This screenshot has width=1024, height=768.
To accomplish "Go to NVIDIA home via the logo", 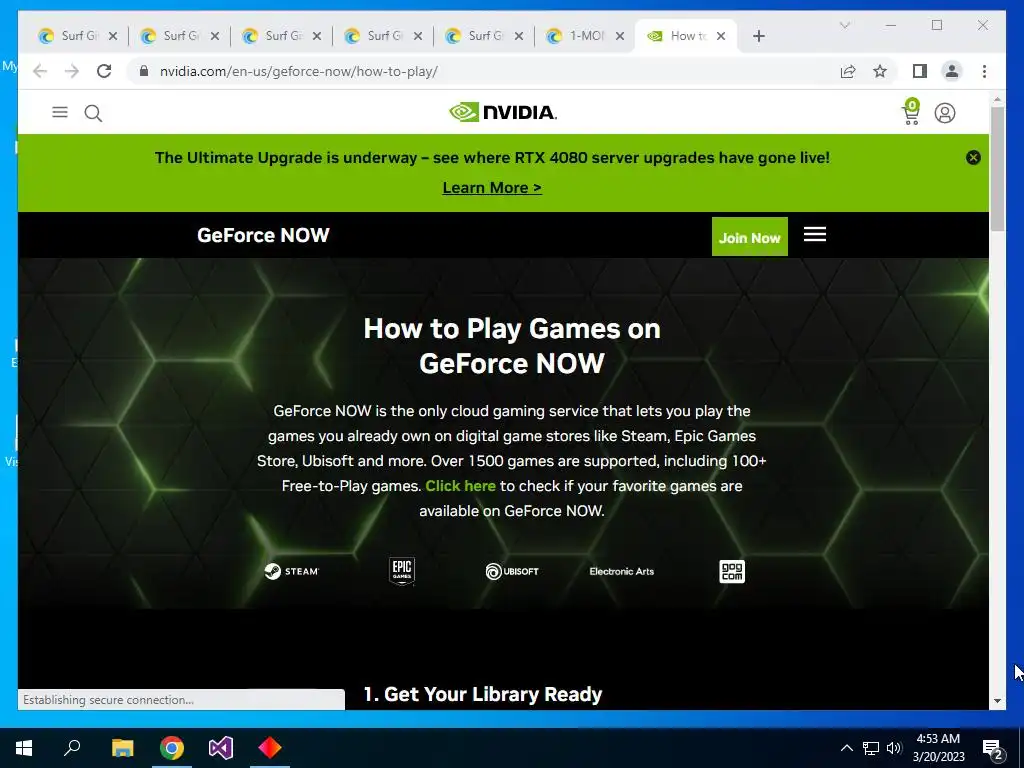I will pyautogui.click(x=503, y=112).
